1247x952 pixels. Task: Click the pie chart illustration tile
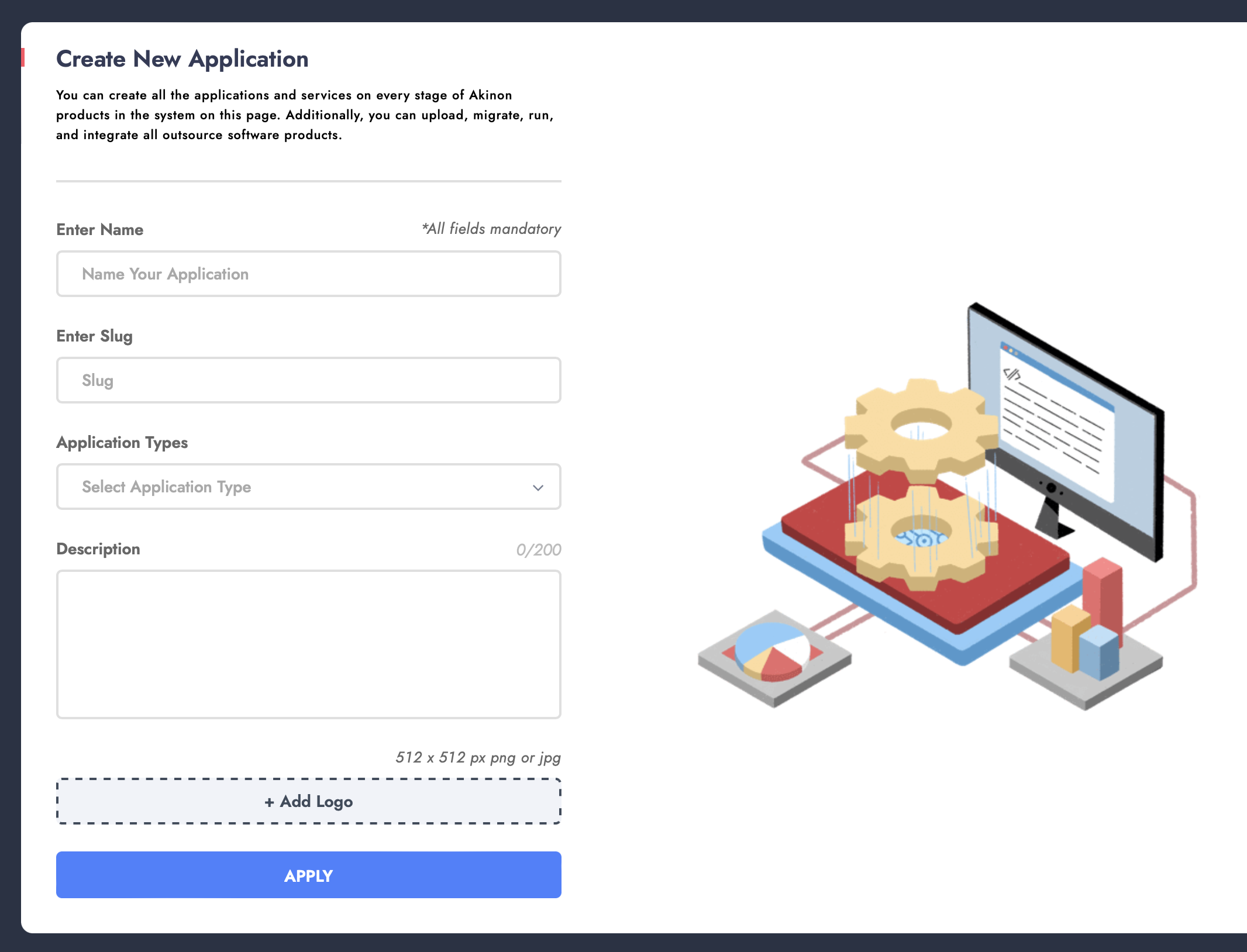coord(774,658)
